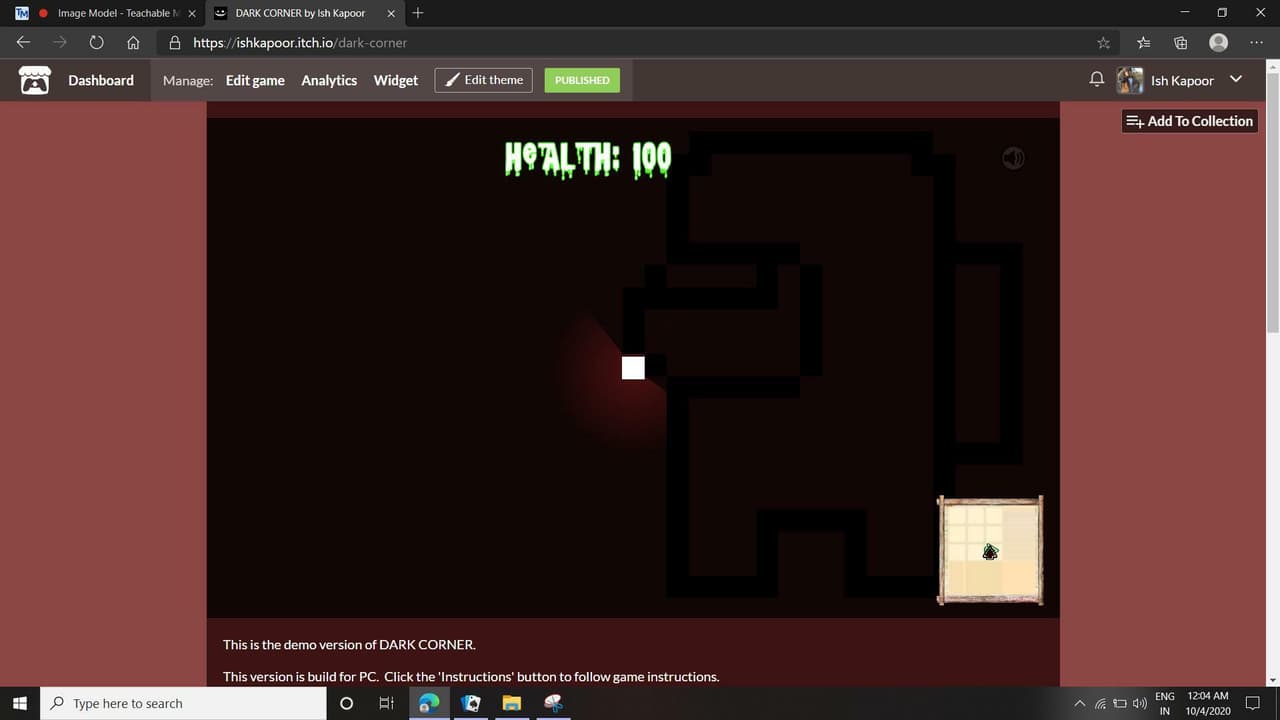Go to the browser home page
The image size is (1280, 720).
(x=133, y=43)
